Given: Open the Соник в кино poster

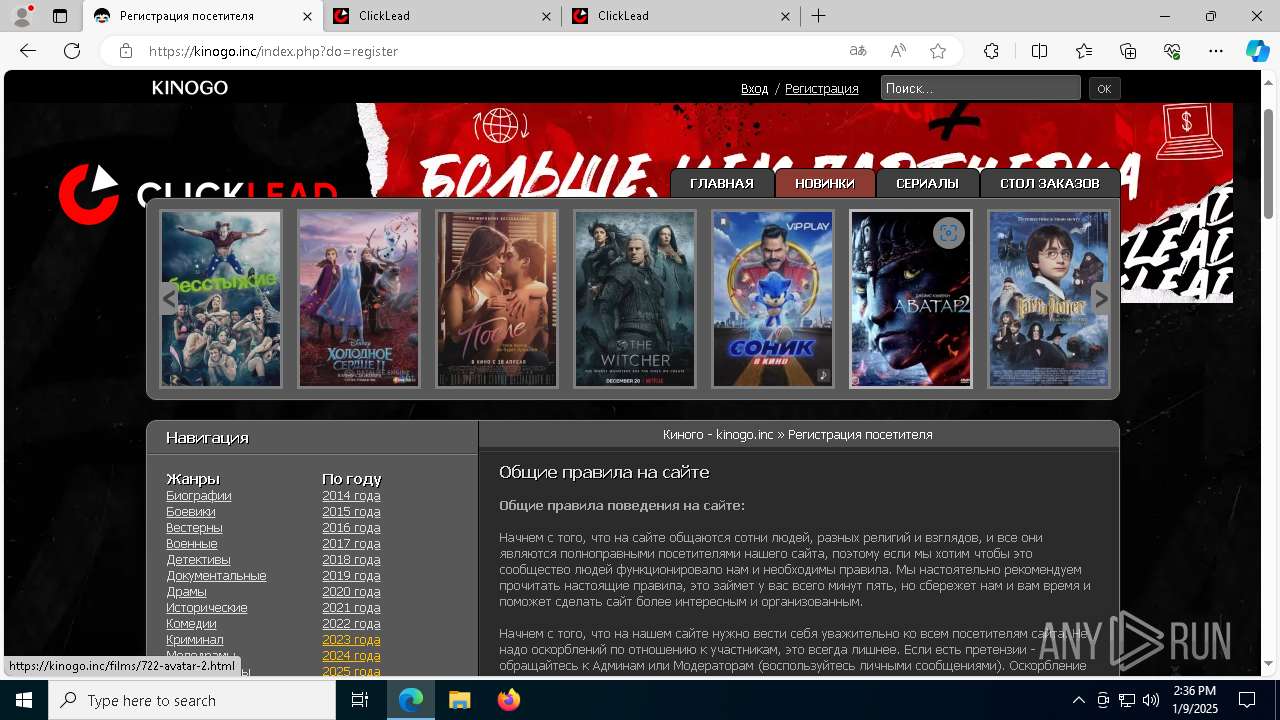Looking at the screenshot, I should coord(773,298).
